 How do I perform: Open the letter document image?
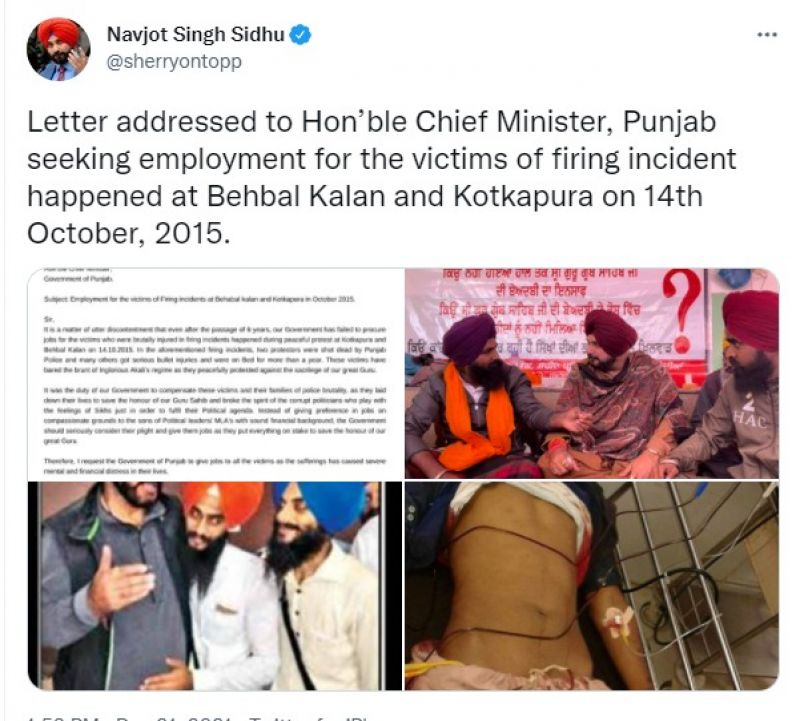pos(215,374)
